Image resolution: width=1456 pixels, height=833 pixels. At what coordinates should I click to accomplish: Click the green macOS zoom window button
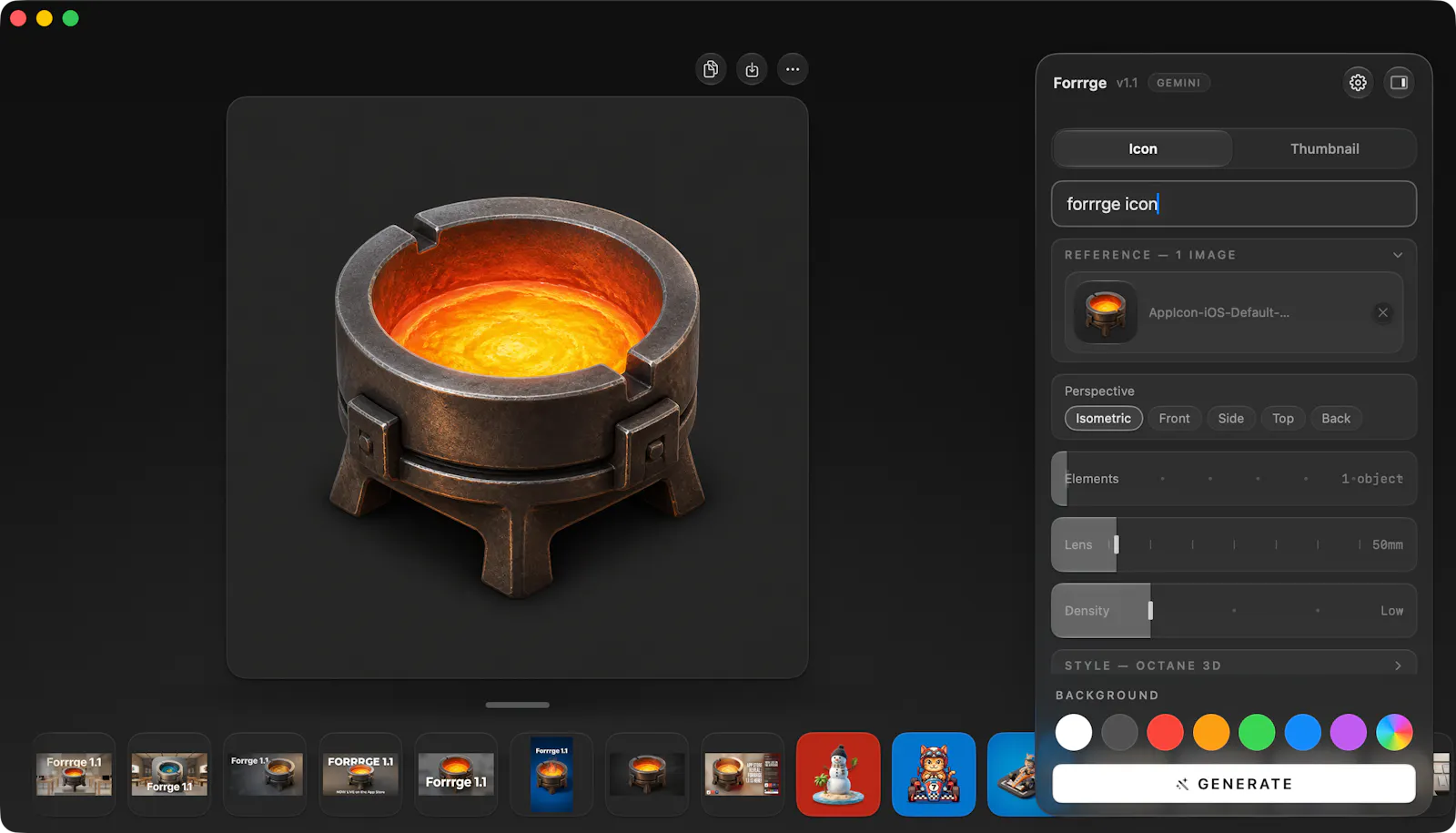pos(70,18)
